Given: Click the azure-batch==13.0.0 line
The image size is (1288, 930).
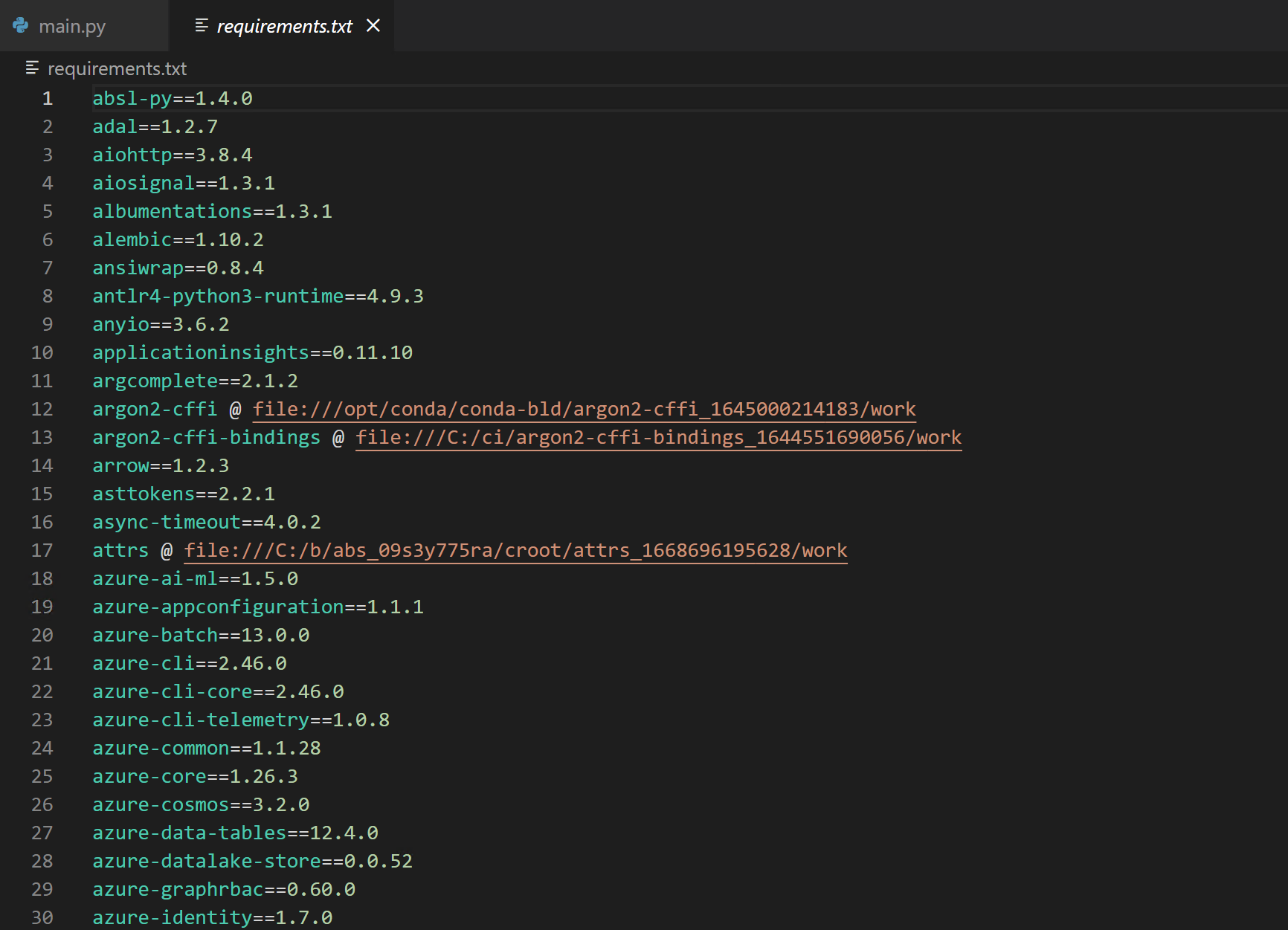Looking at the screenshot, I should 201,635.
